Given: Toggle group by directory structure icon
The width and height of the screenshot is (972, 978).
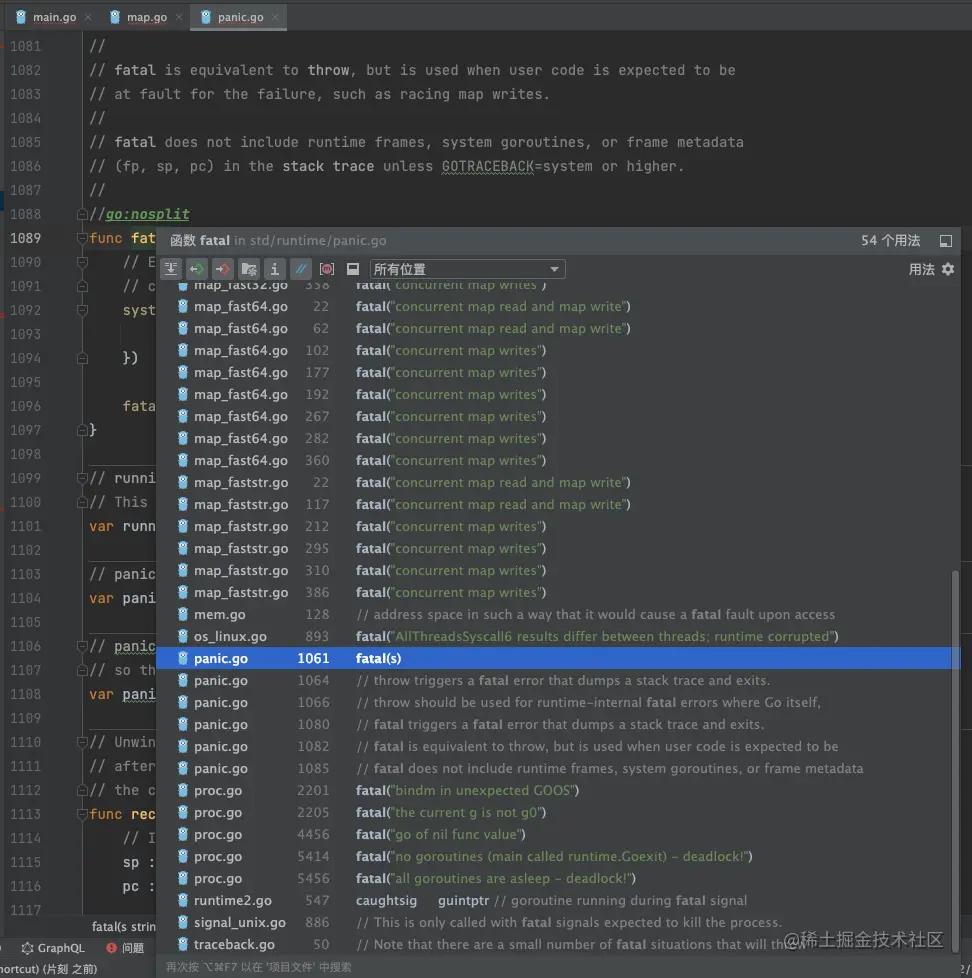Looking at the screenshot, I should coord(249,269).
